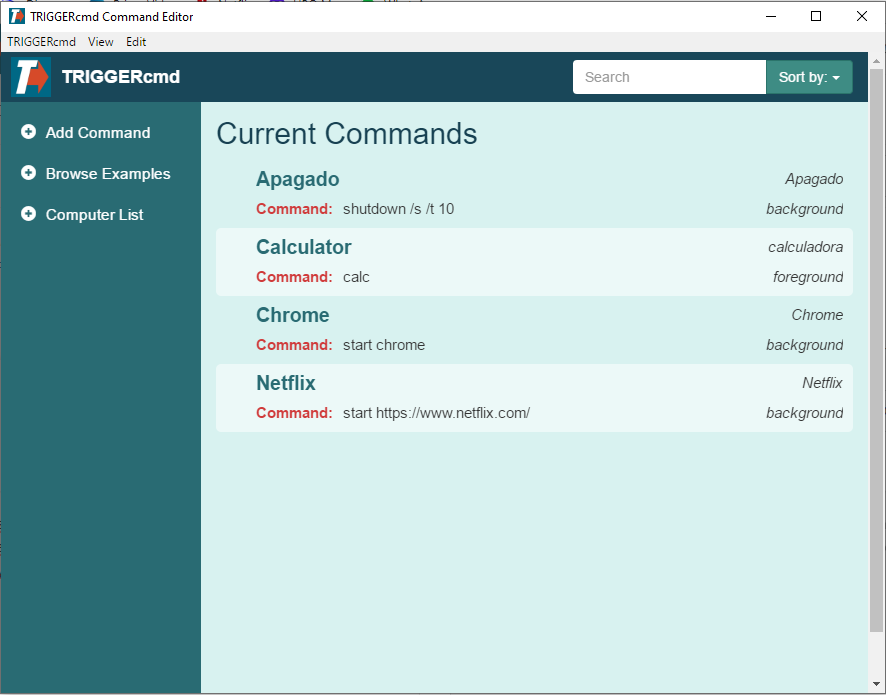The height and width of the screenshot is (695, 886).
Task: Click the plus icon beside Browse Examples
Action: pyautogui.click(x=28, y=173)
